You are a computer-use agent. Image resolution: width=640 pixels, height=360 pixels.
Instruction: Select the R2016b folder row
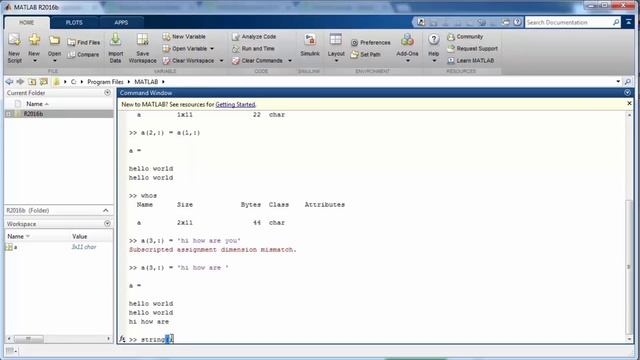point(59,114)
